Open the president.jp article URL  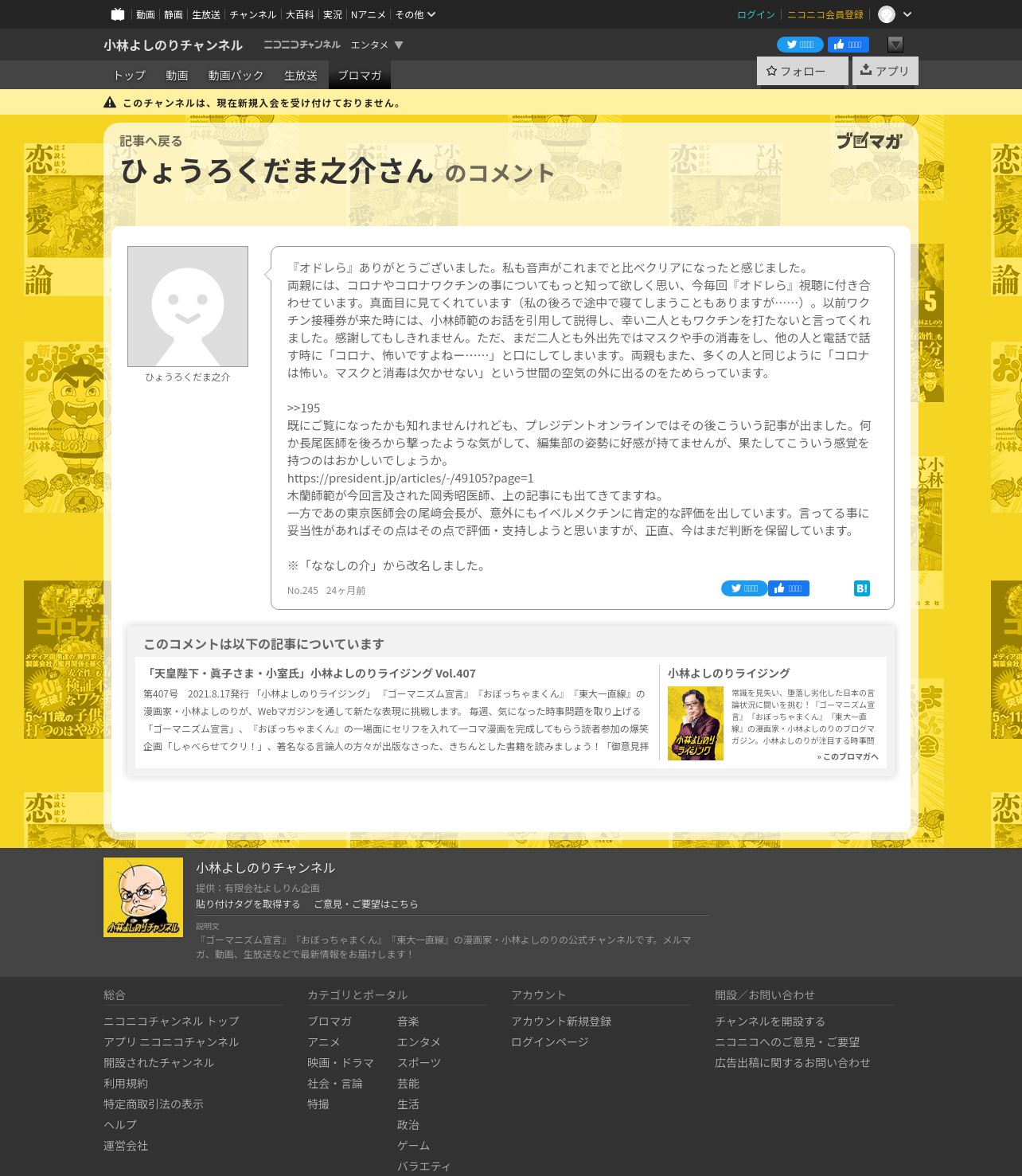coord(411,478)
